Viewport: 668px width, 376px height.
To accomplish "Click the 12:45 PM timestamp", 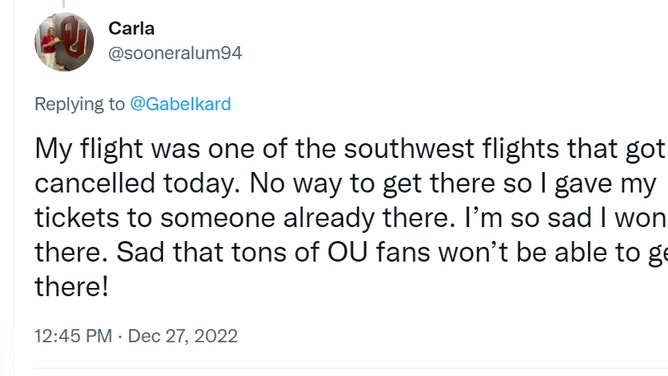I will 73,336.
